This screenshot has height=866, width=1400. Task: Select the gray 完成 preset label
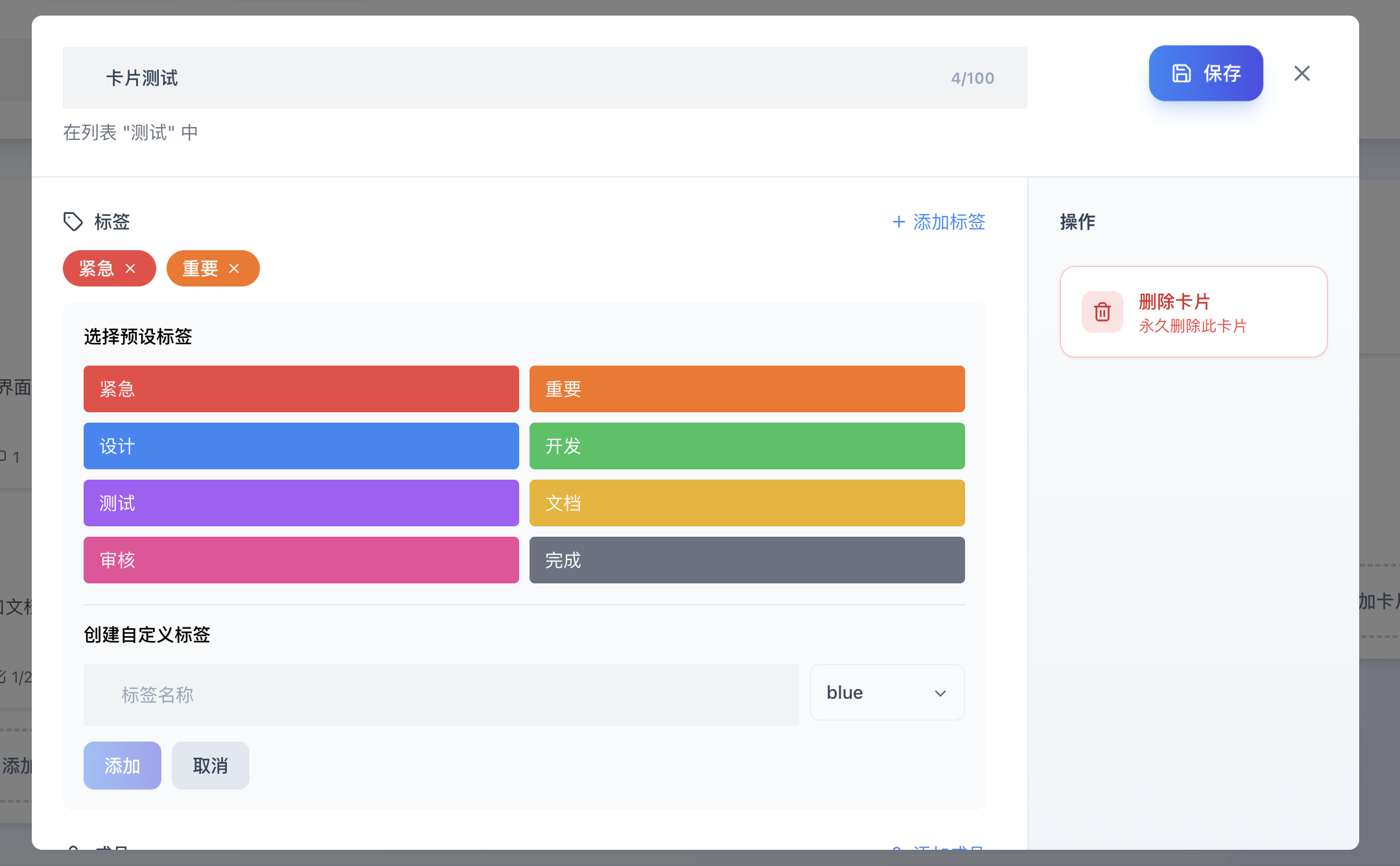[x=747, y=560]
